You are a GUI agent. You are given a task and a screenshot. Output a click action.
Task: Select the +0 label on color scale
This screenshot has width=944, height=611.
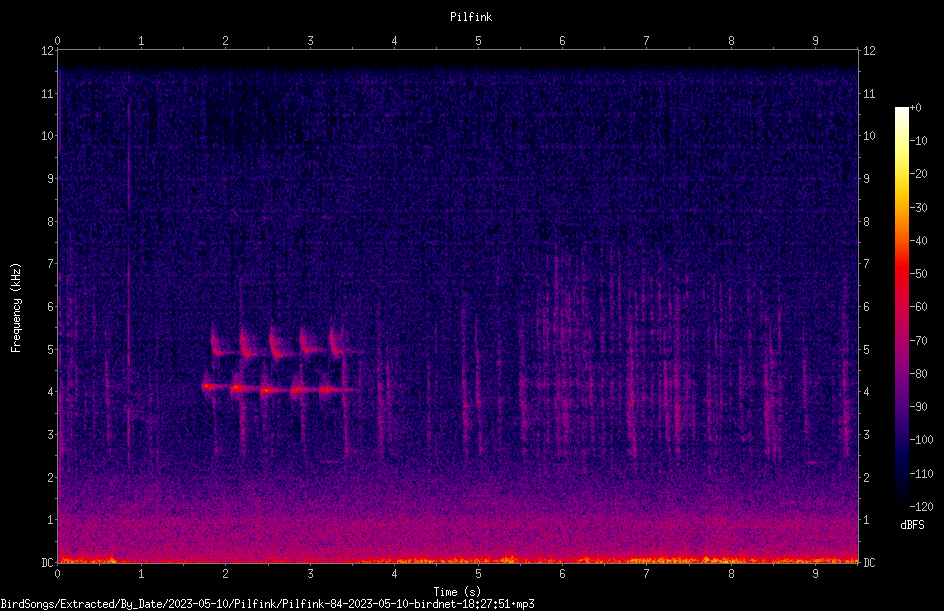click(x=915, y=108)
